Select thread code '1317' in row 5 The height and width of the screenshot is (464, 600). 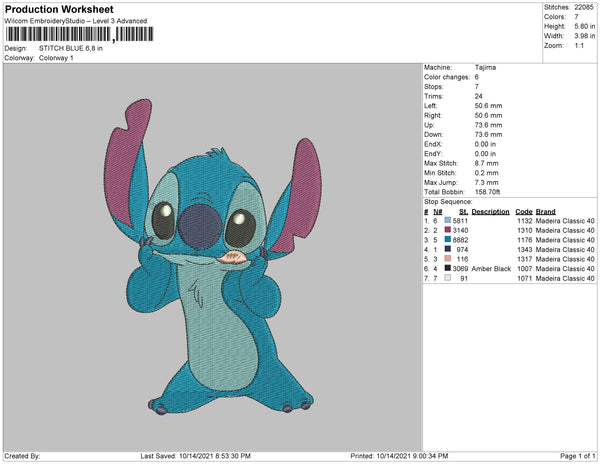pos(525,259)
